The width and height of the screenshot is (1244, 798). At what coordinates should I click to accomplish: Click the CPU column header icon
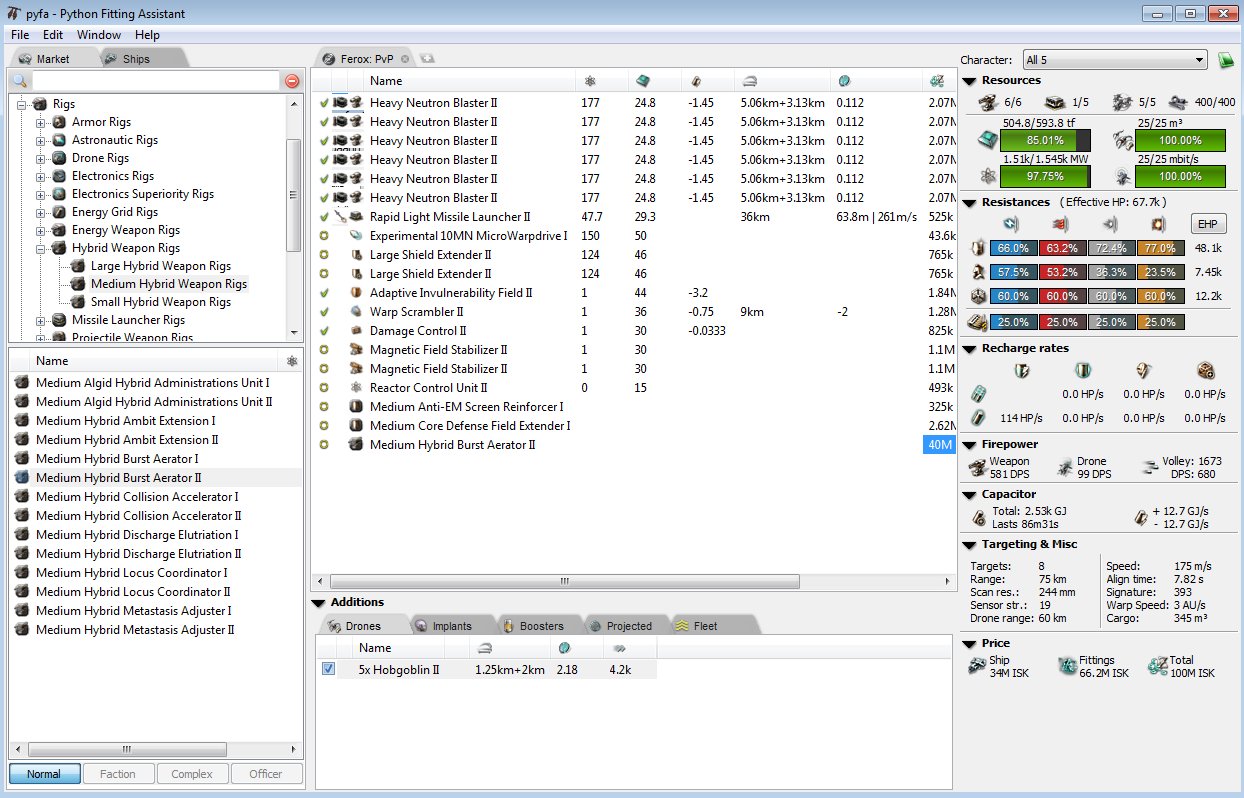point(644,81)
